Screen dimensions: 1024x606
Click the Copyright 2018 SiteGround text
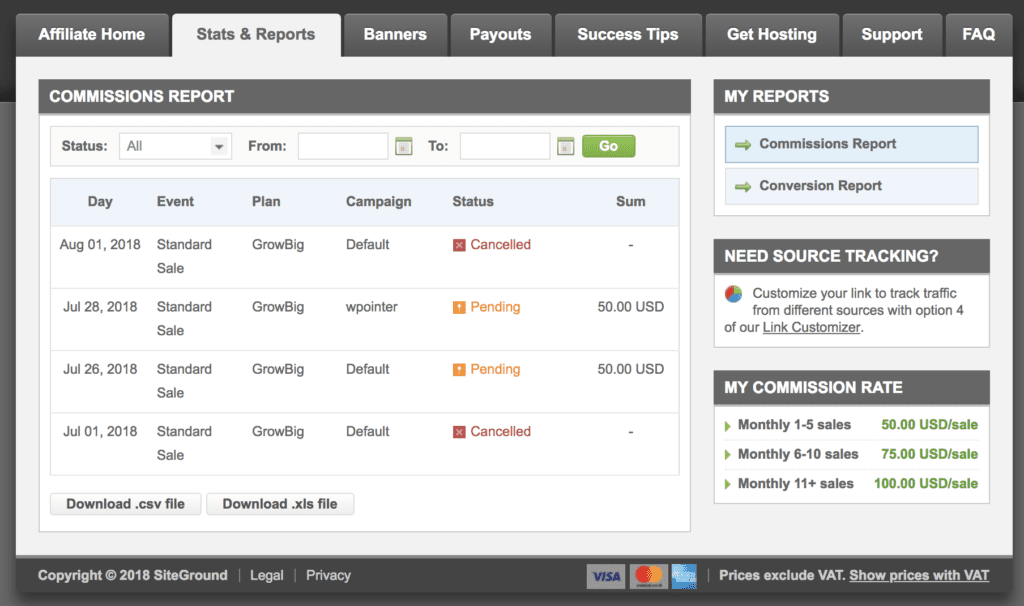click(x=133, y=575)
